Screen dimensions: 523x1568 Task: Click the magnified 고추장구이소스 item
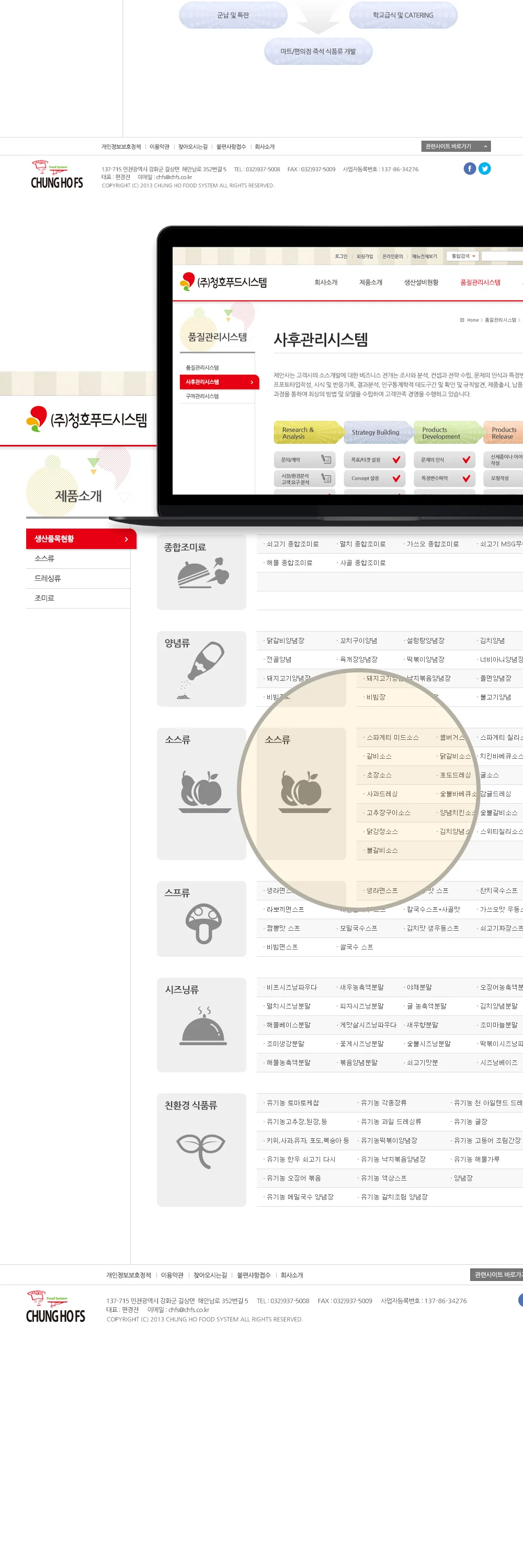[388, 812]
